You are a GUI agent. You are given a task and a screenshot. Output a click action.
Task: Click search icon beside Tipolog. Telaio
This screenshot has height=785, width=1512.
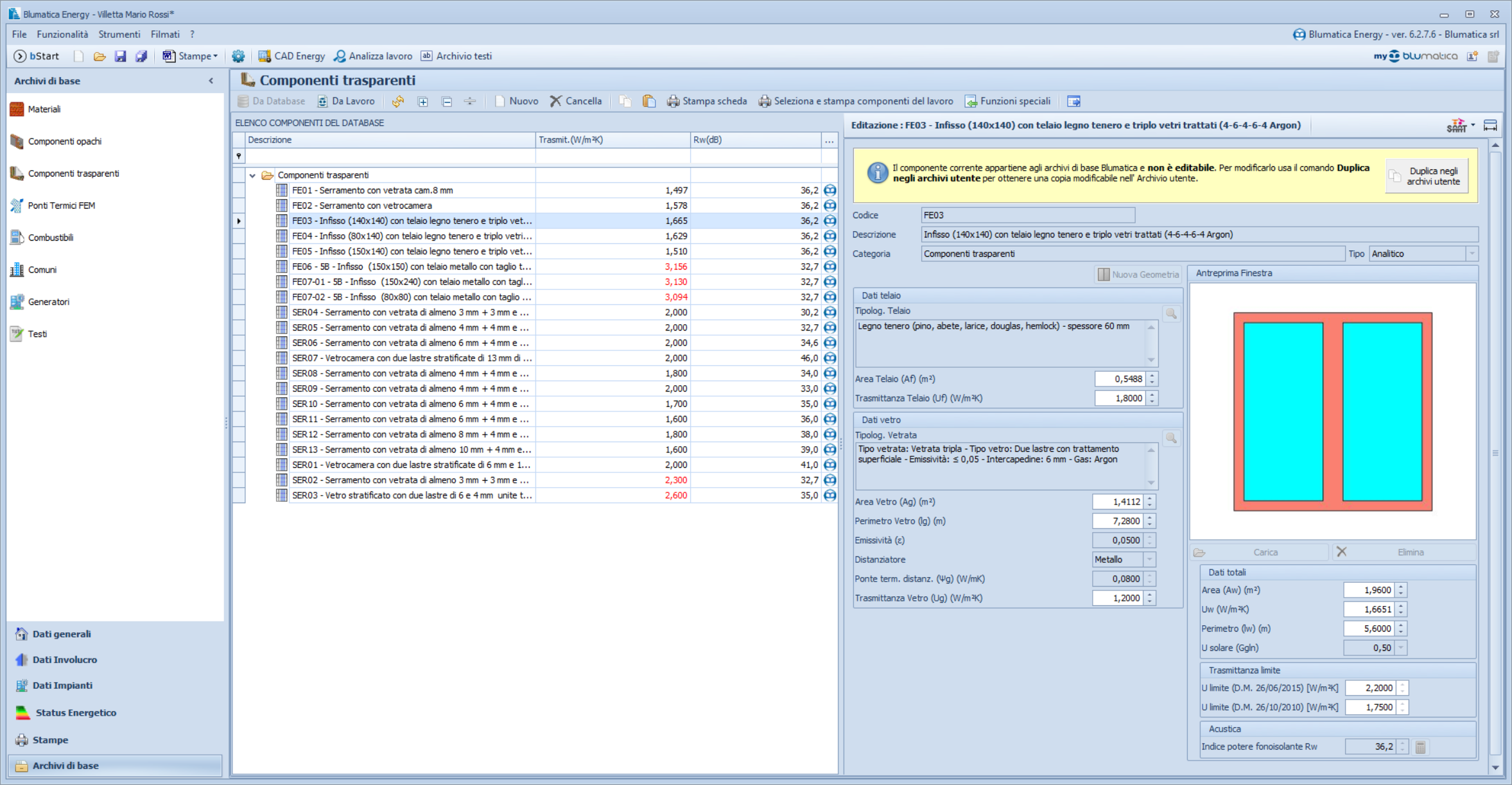(1171, 314)
